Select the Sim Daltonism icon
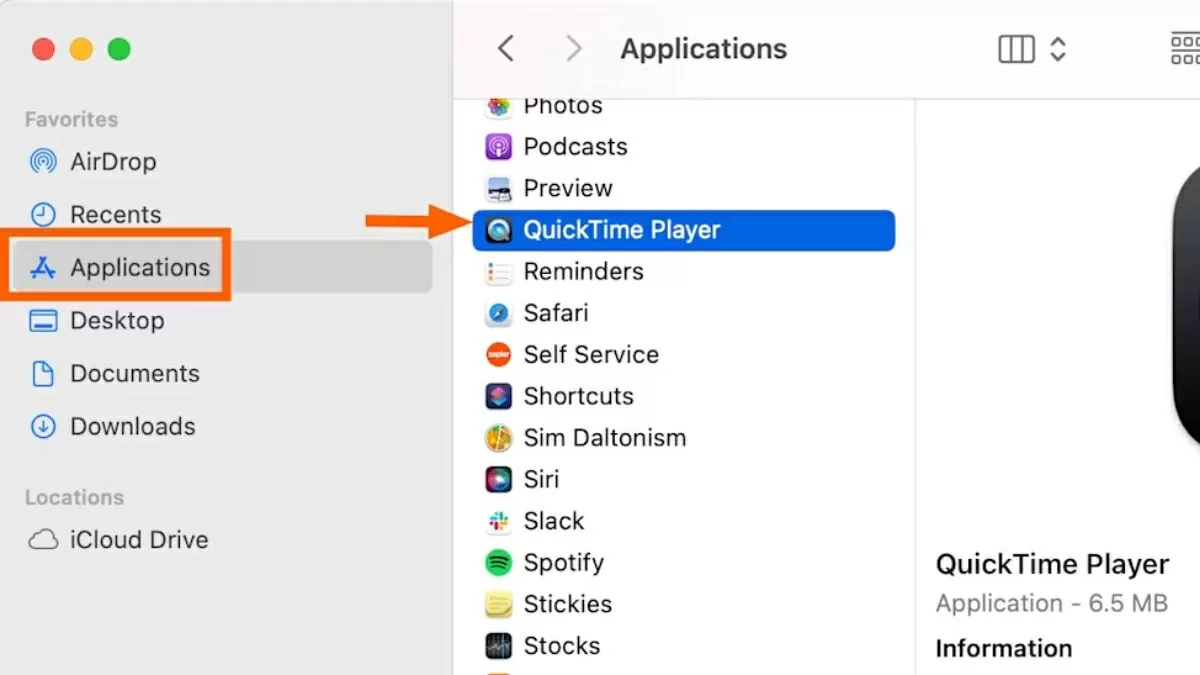This screenshot has height=675, width=1200. (x=498, y=438)
